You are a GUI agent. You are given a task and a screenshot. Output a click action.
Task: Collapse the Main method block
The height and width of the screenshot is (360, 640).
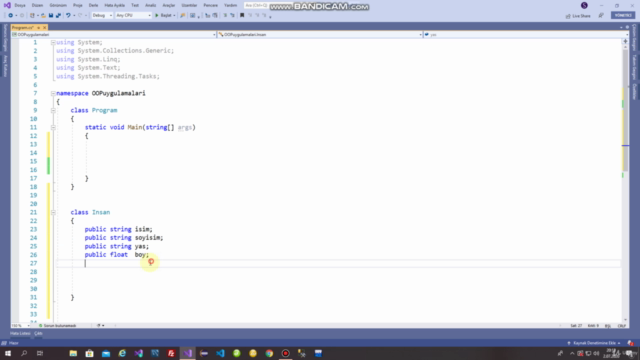click(53, 127)
